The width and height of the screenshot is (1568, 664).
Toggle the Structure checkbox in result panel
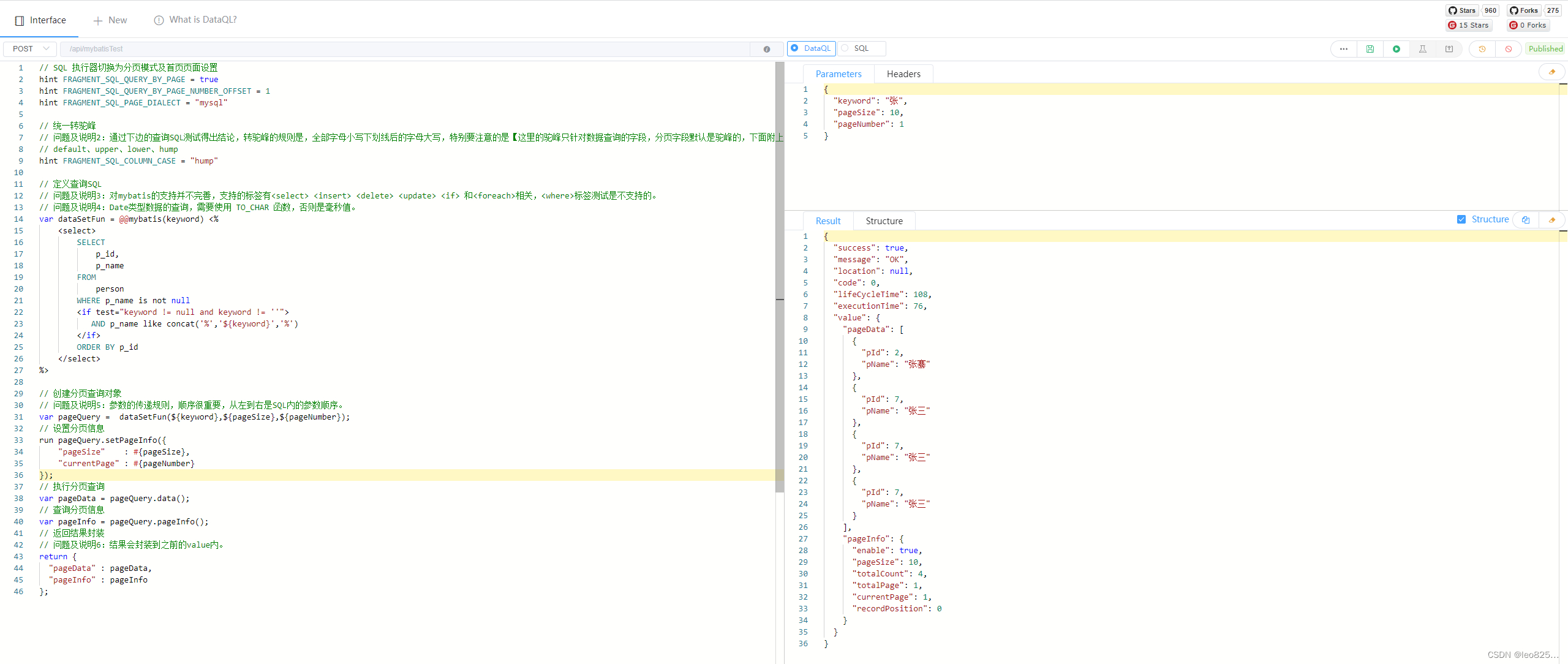click(x=1462, y=220)
